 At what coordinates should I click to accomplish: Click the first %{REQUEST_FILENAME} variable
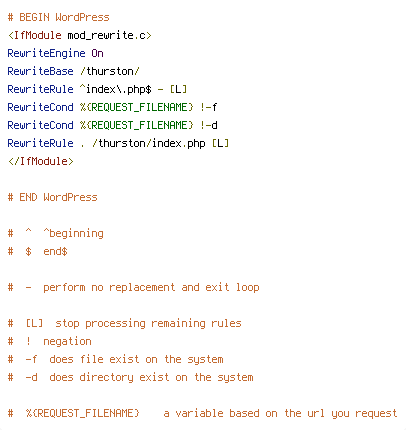point(137,107)
